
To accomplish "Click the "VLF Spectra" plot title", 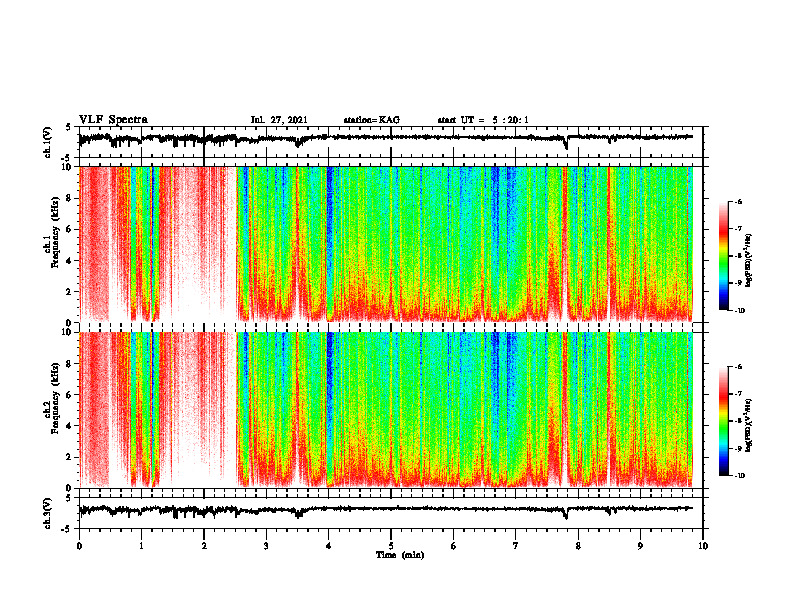I will [x=113, y=120].
